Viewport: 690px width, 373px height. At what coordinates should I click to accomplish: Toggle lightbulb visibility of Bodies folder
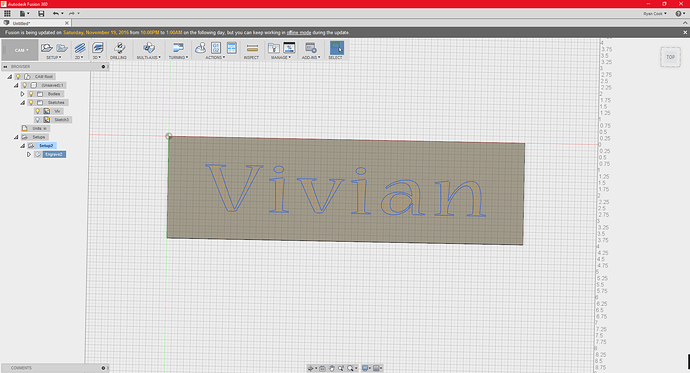point(31,94)
